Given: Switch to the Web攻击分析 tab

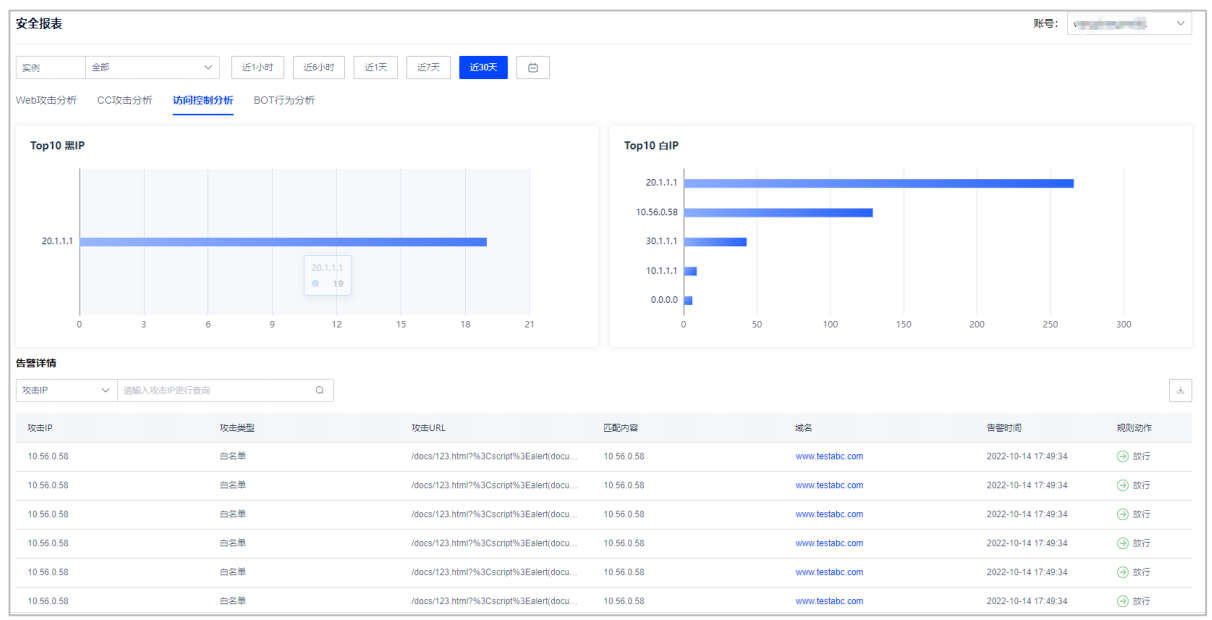Looking at the screenshot, I should click(46, 100).
